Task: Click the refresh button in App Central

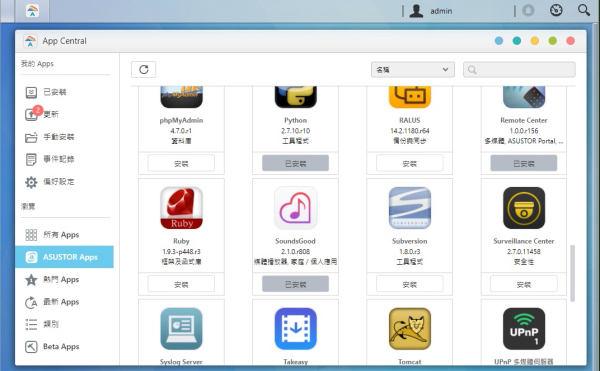Action: (x=143, y=70)
